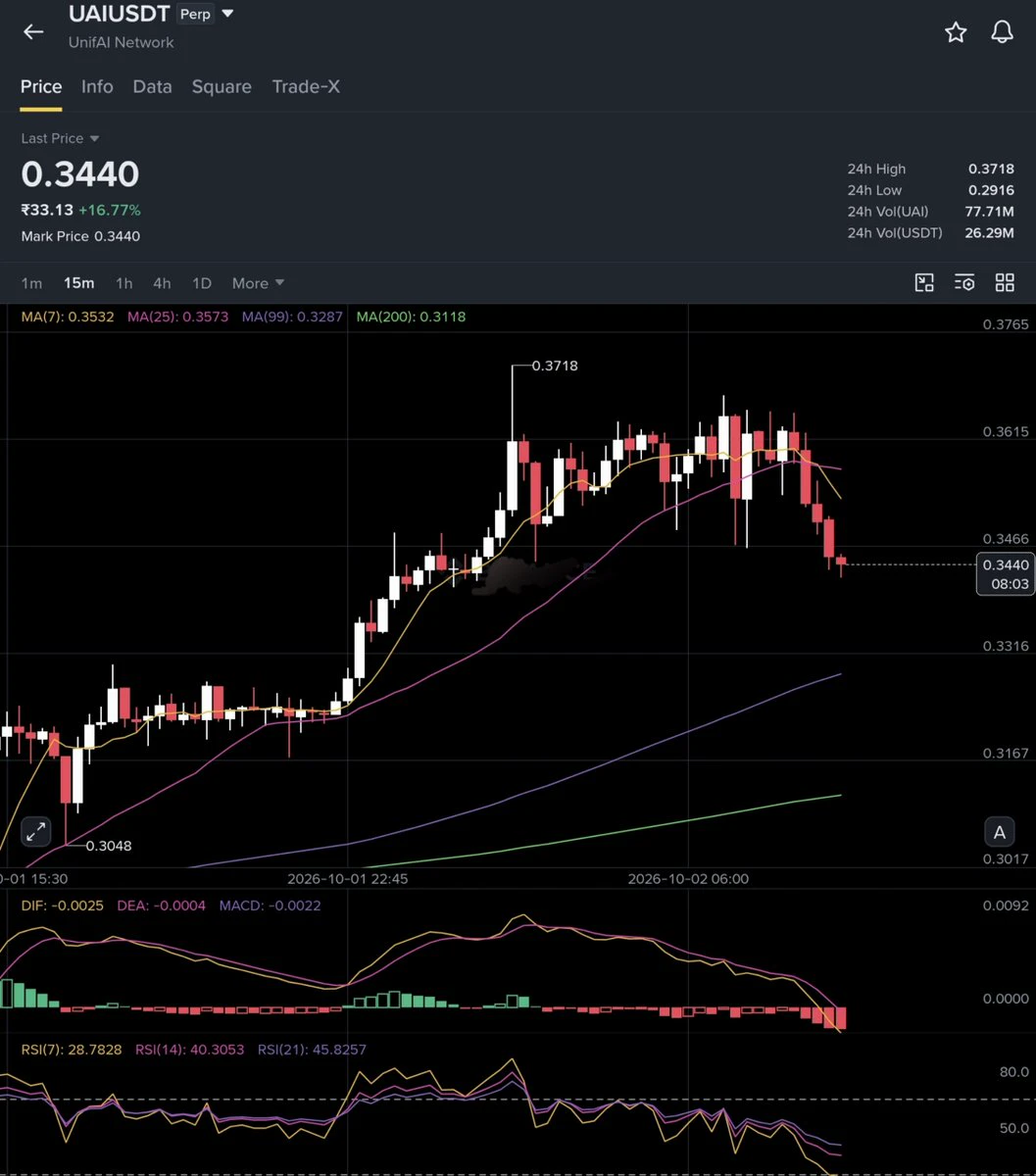Tap the 0.3718 high marker on chart

[x=555, y=366]
